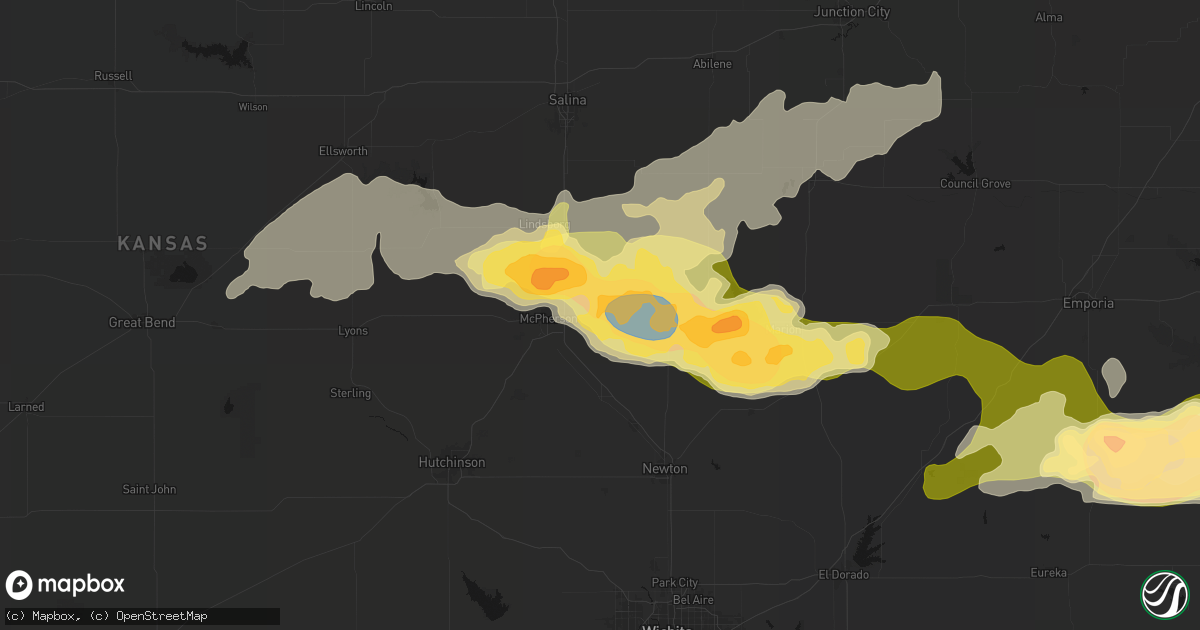
Task: Click the Eureka town label
Action: pyautogui.click(x=1049, y=573)
